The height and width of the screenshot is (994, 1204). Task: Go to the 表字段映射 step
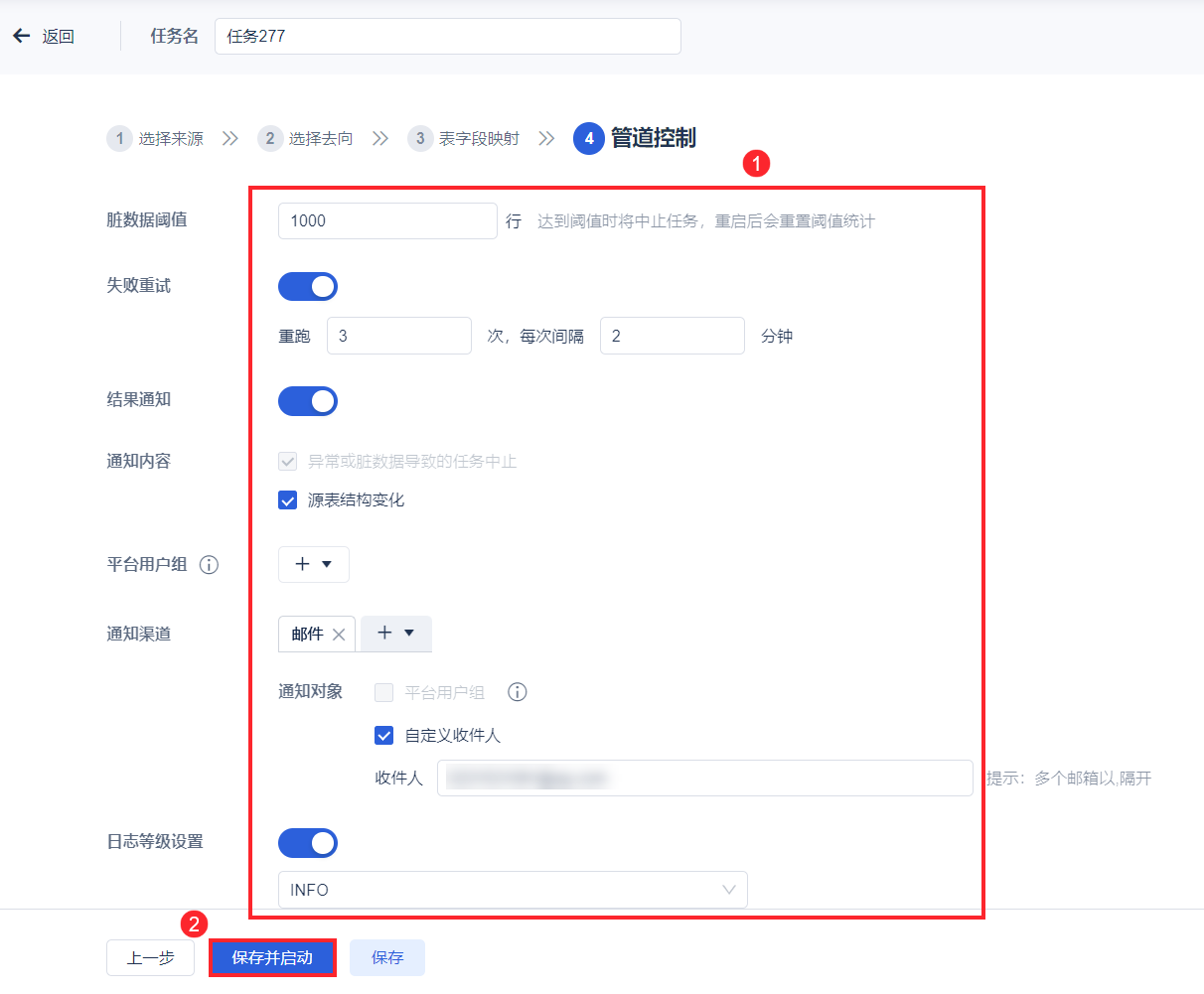tap(479, 139)
